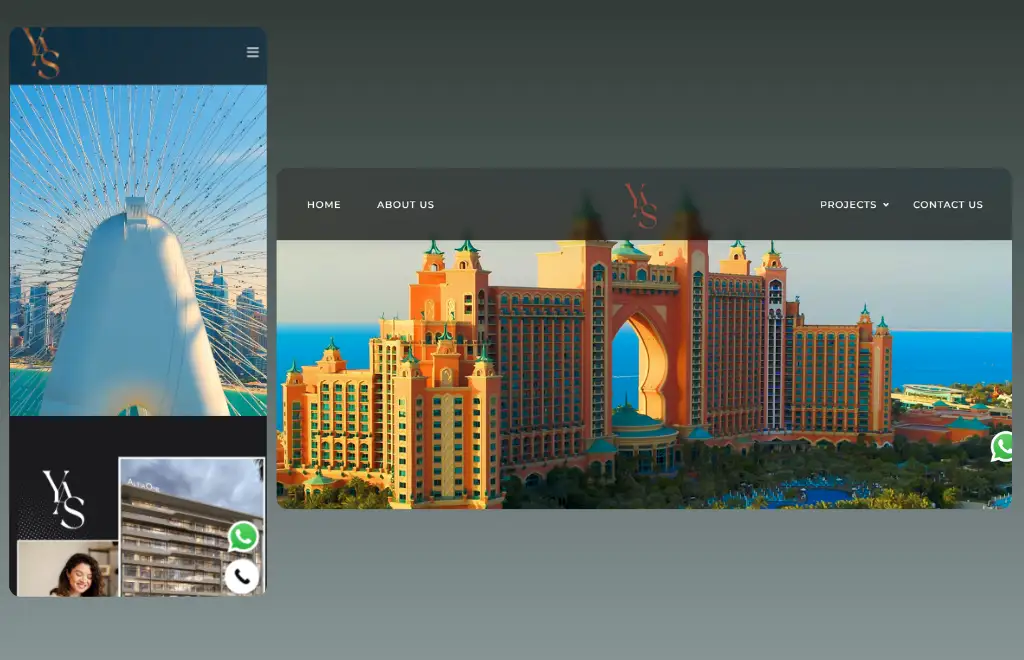Go to the Home menu item
The image size is (1024, 660).
click(323, 205)
